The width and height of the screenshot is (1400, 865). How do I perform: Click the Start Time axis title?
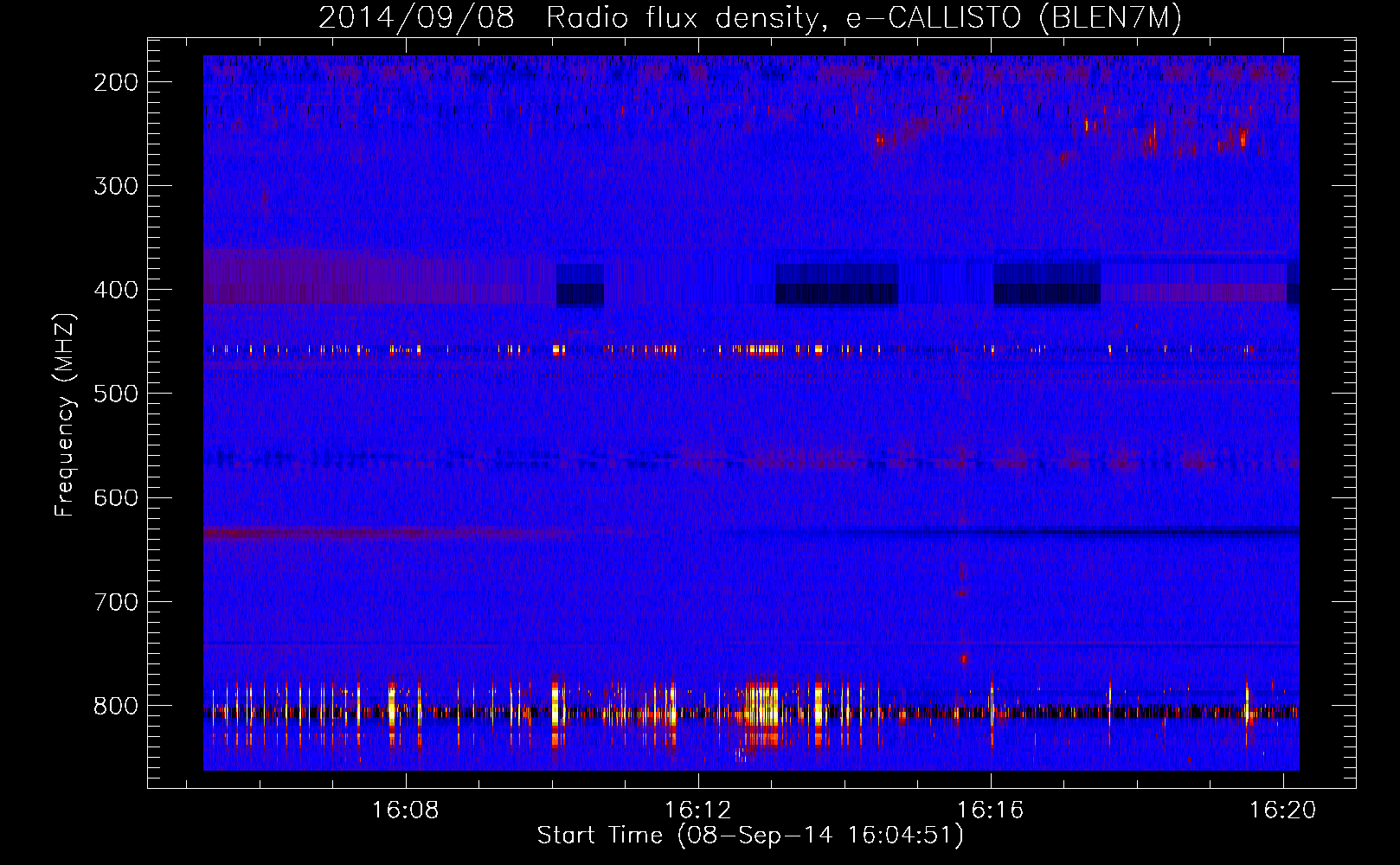[x=750, y=836]
